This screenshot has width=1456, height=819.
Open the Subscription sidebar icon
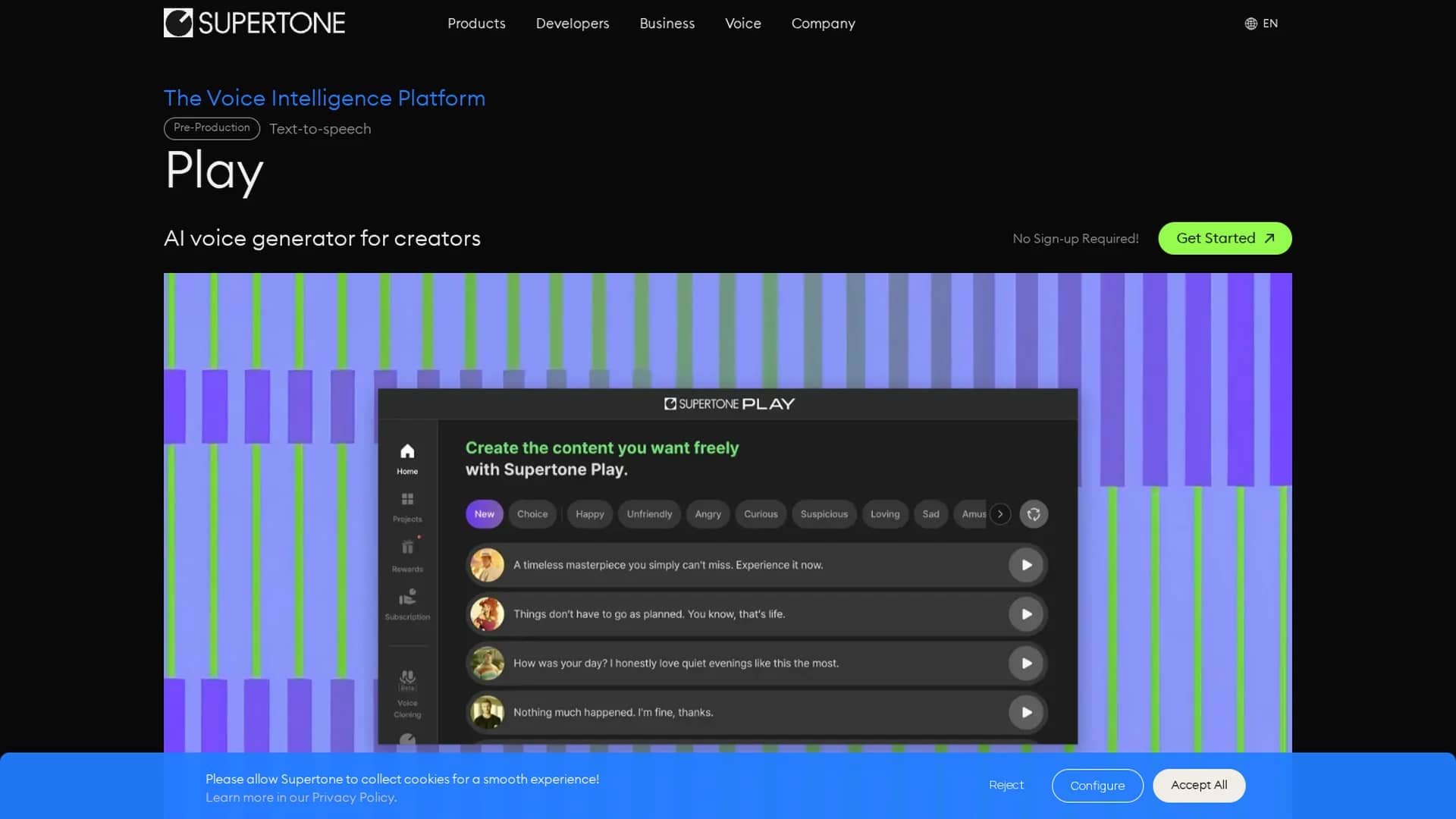click(x=407, y=604)
